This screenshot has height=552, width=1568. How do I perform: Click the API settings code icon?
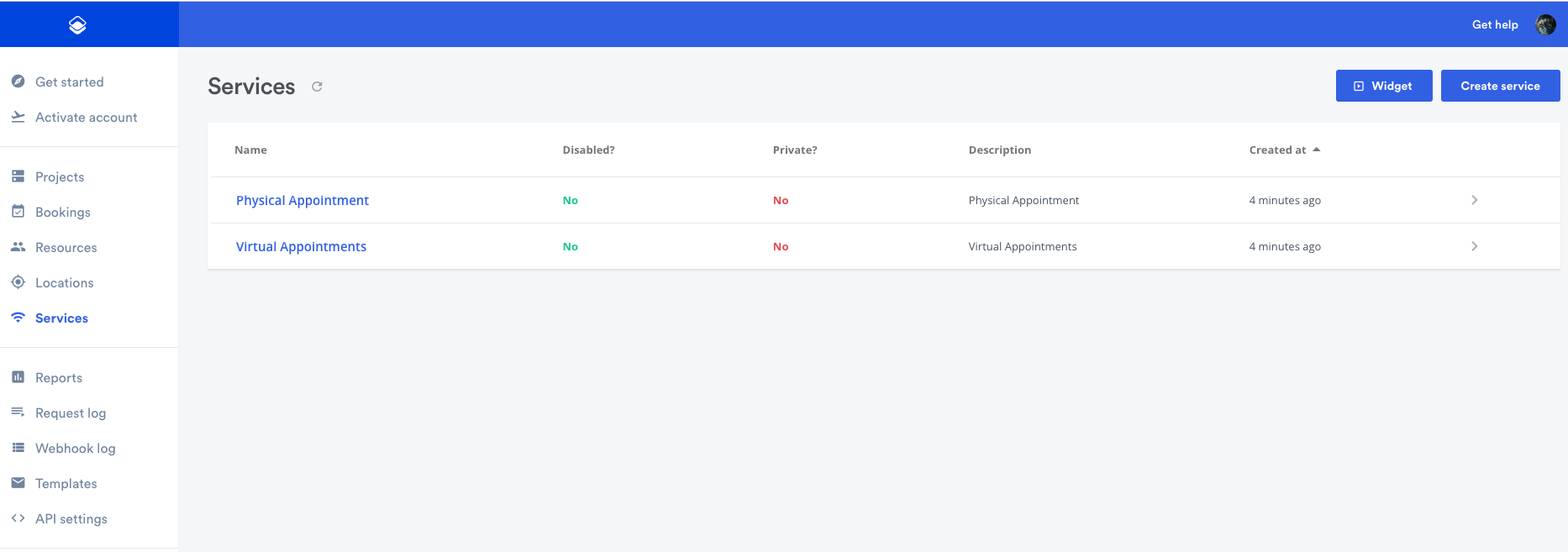(x=18, y=518)
